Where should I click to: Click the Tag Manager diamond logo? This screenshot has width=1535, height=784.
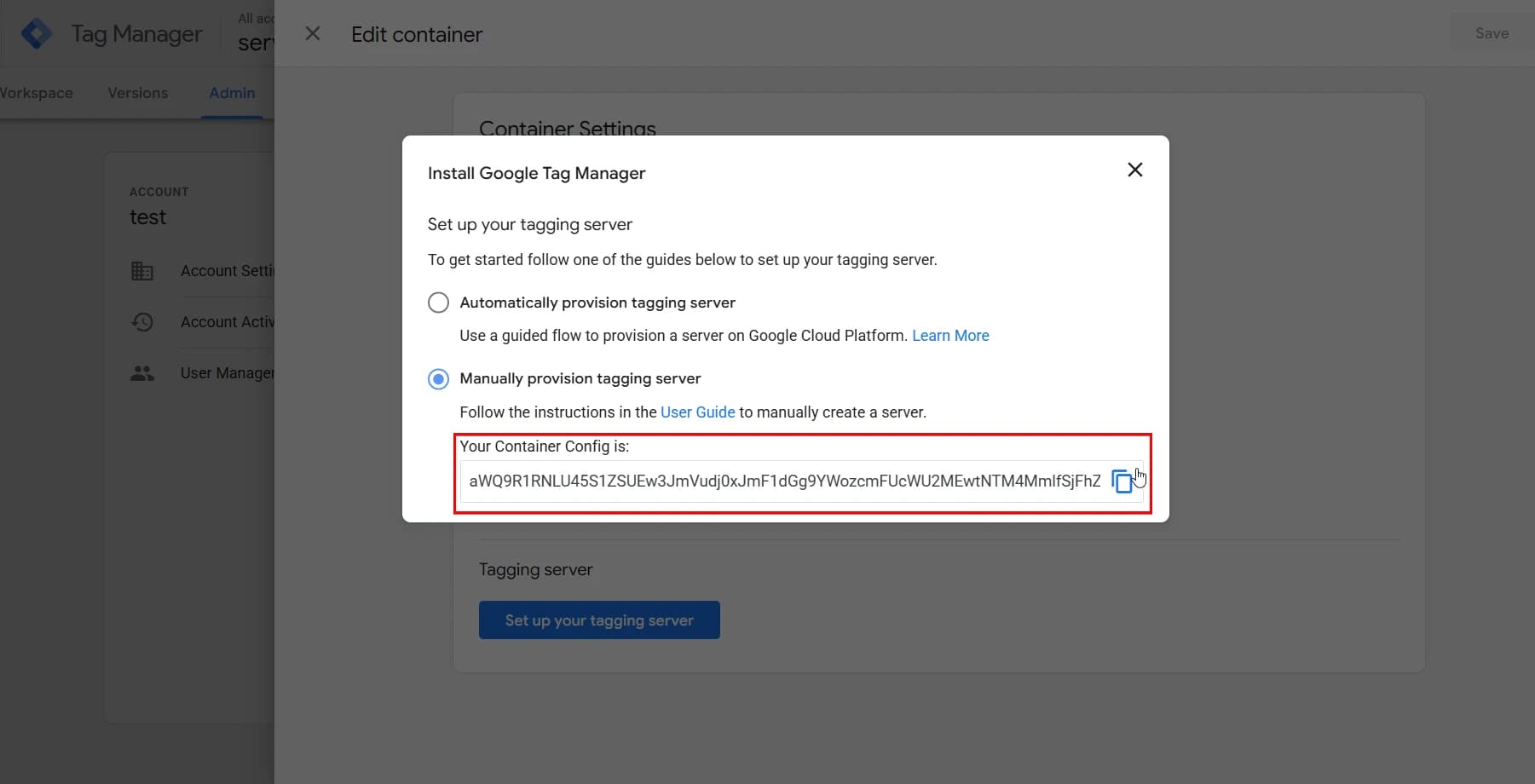click(x=38, y=32)
